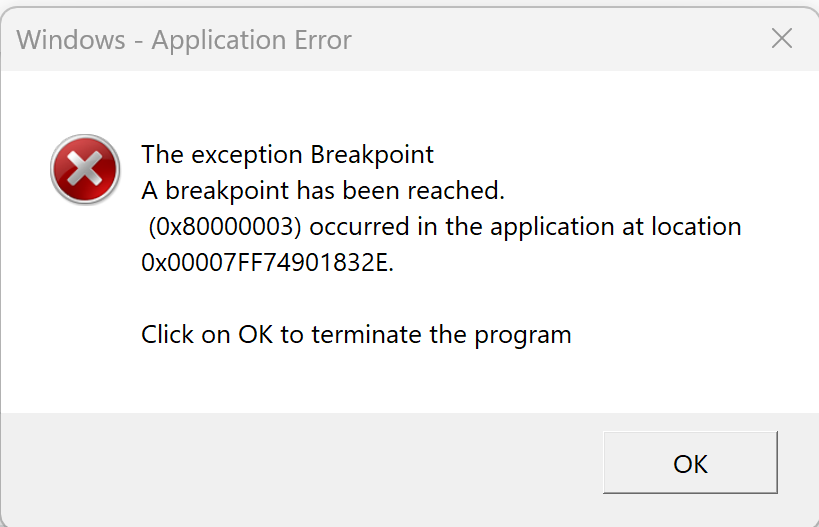Click the "Windows - Application Error" title text
This screenshot has width=819, height=527.
pyautogui.click(x=184, y=40)
